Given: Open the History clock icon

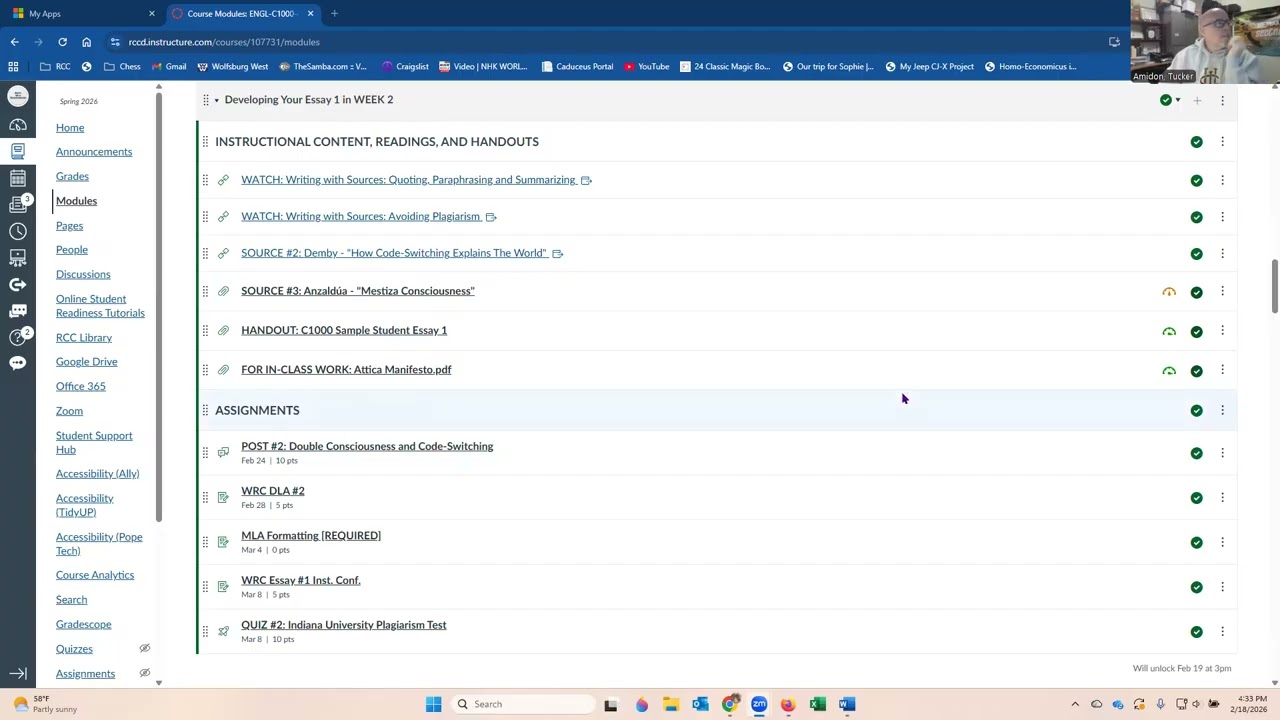Looking at the screenshot, I should pos(18,231).
